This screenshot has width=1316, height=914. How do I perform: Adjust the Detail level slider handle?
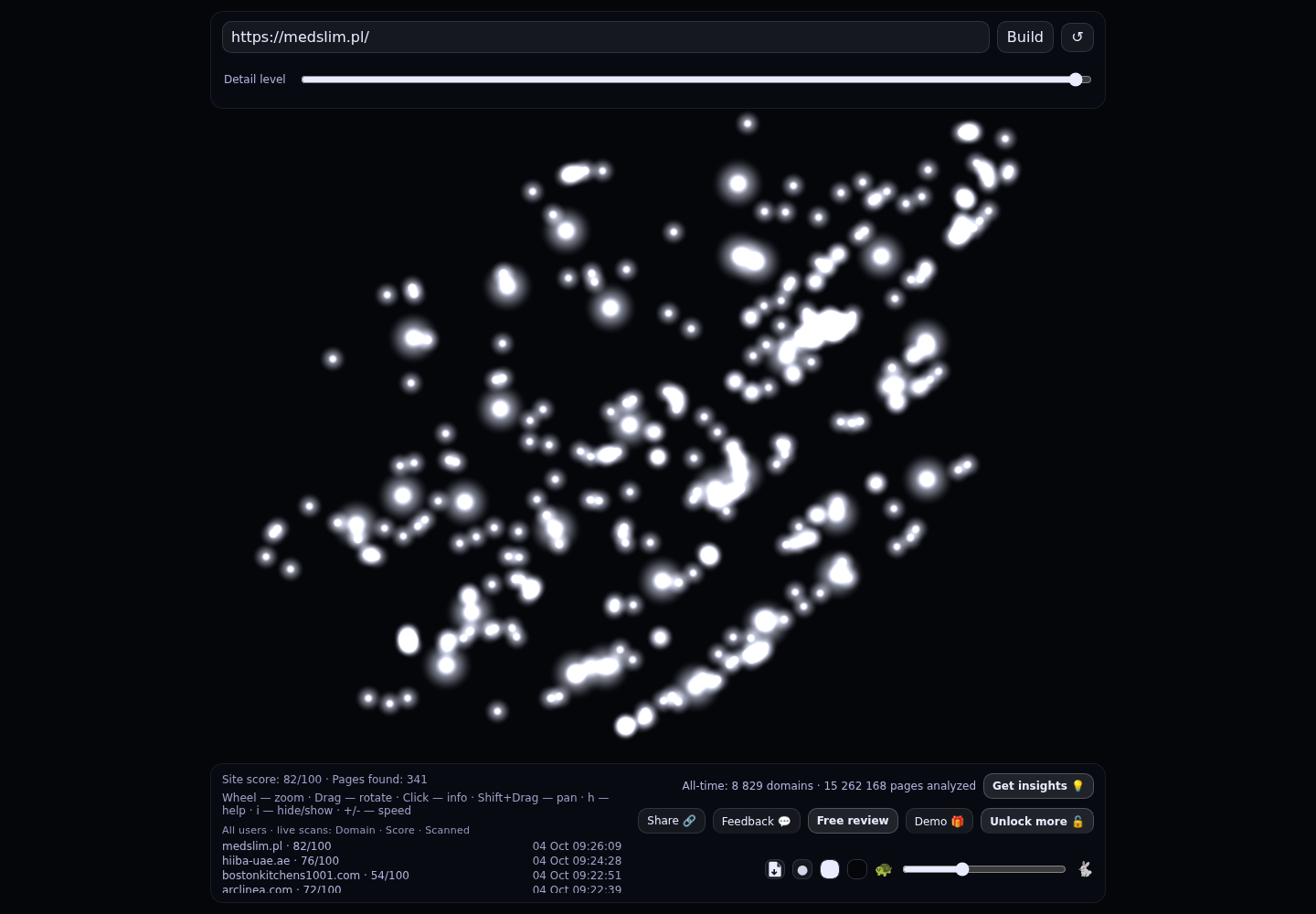click(x=1076, y=80)
